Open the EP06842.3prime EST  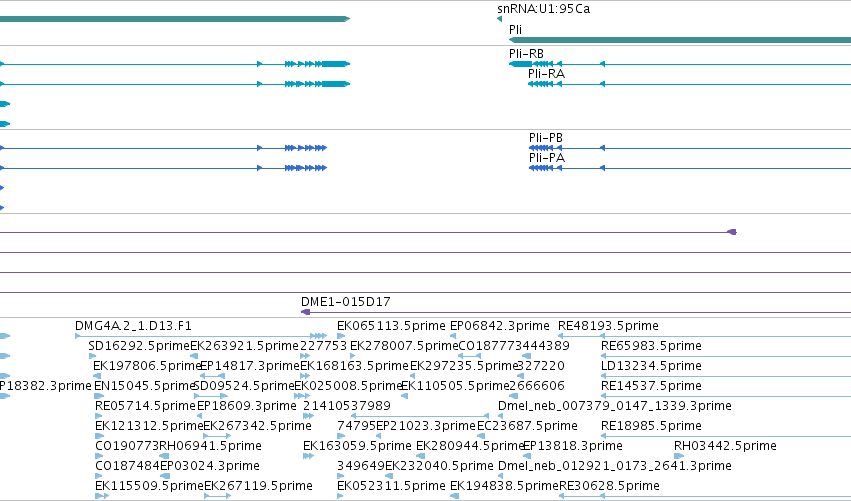pyautogui.click(x=499, y=326)
